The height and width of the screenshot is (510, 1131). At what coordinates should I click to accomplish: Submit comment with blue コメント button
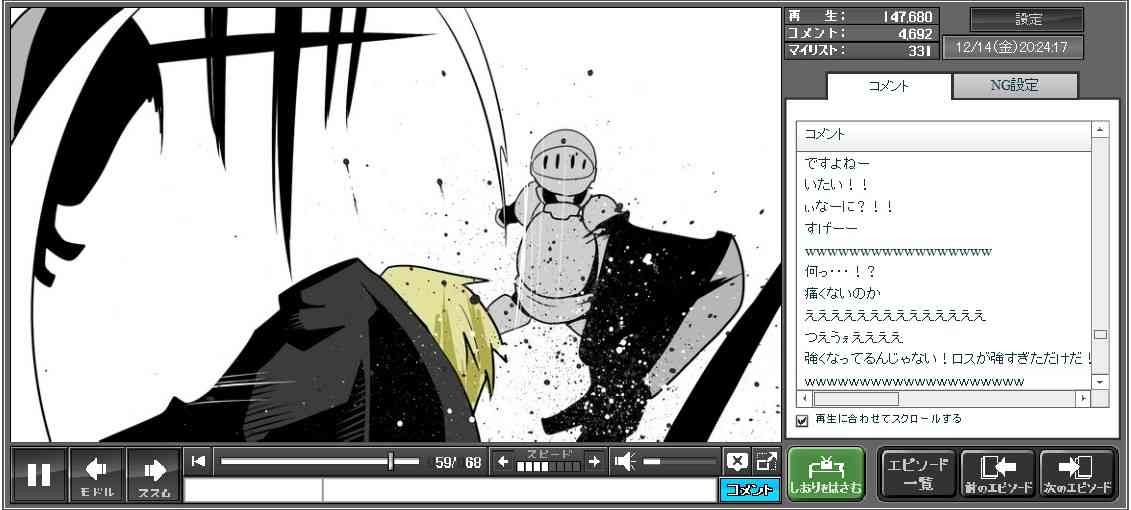(749, 490)
